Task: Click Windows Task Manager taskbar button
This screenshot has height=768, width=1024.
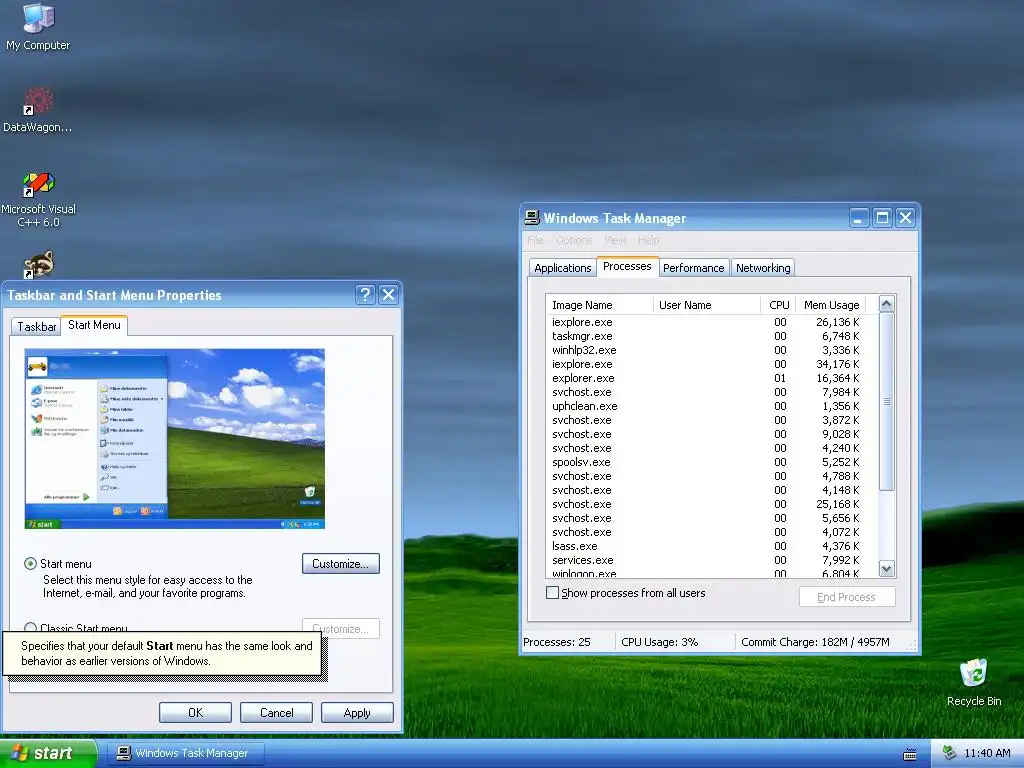Action: pyautogui.click(x=185, y=753)
